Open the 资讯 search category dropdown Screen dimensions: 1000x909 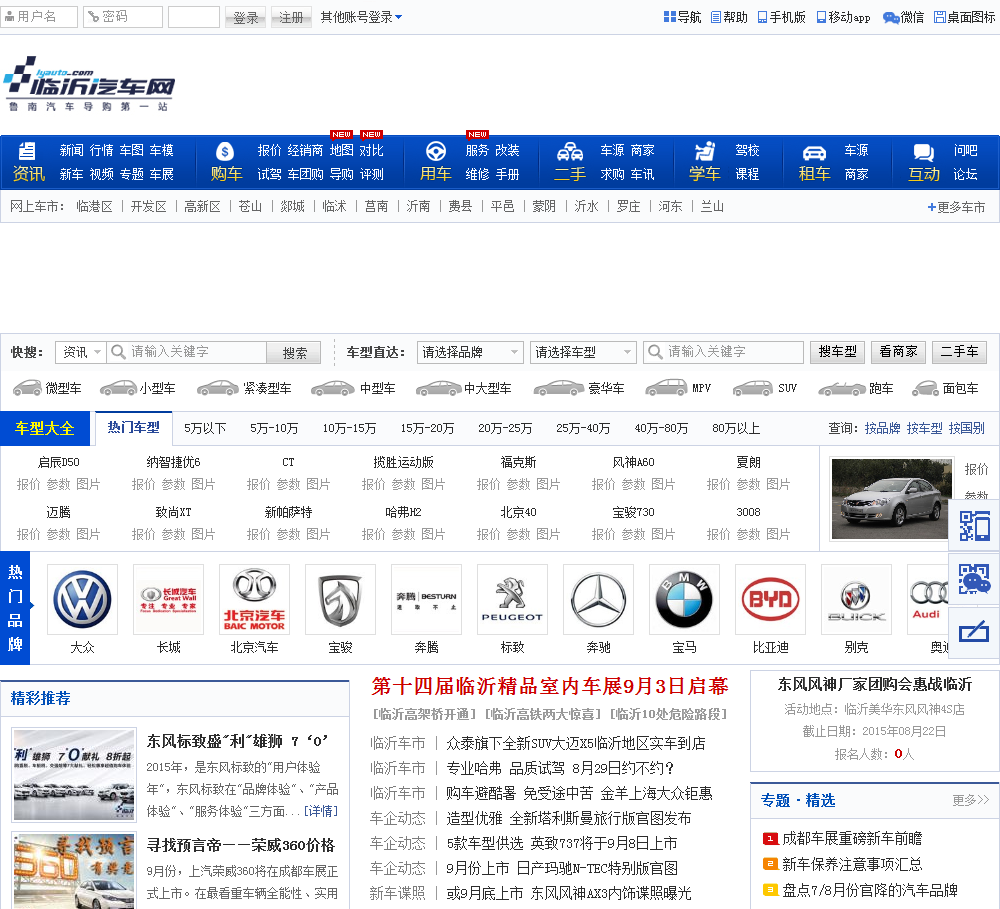[x=80, y=352]
